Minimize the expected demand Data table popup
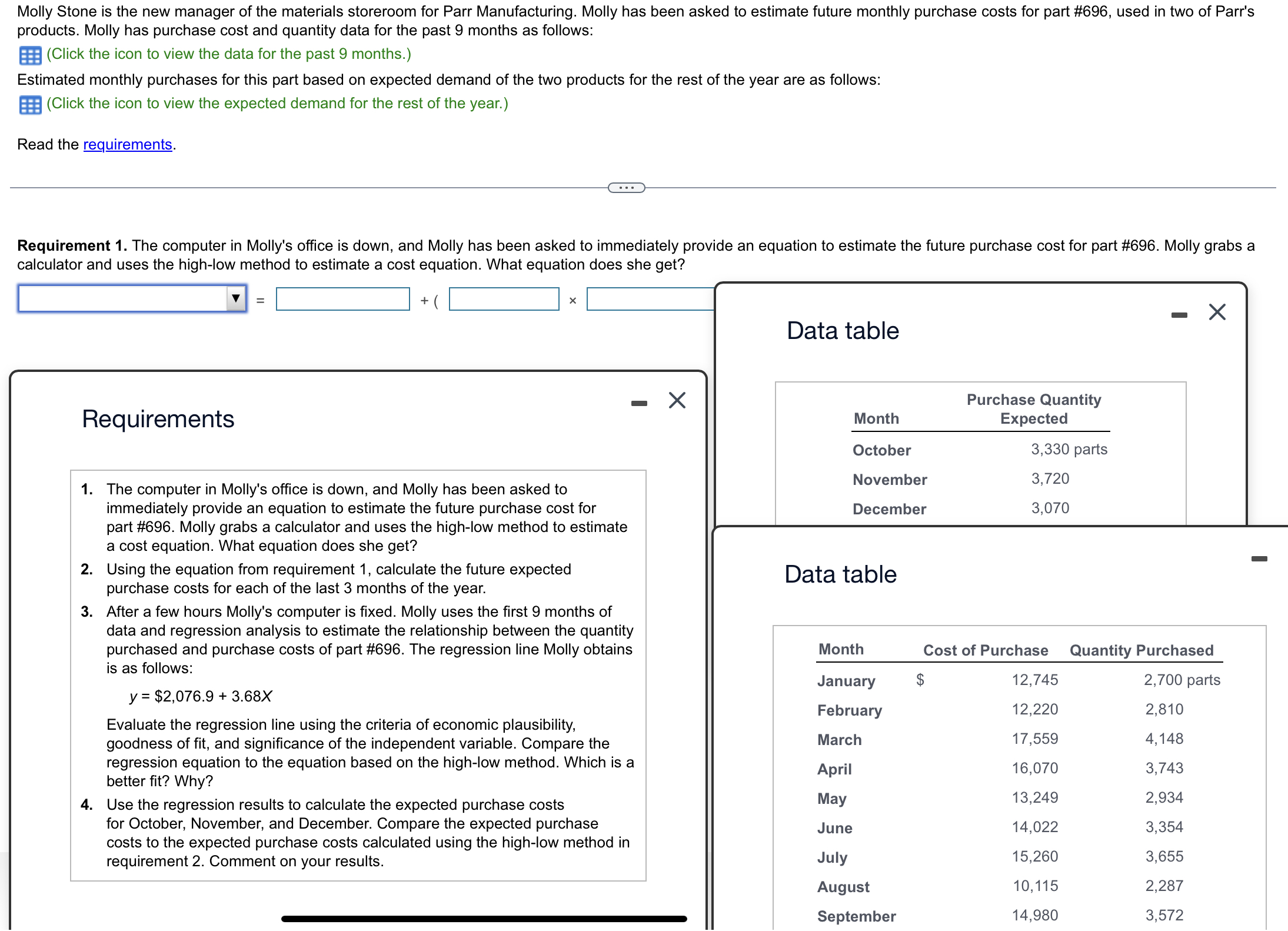 point(1179,315)
